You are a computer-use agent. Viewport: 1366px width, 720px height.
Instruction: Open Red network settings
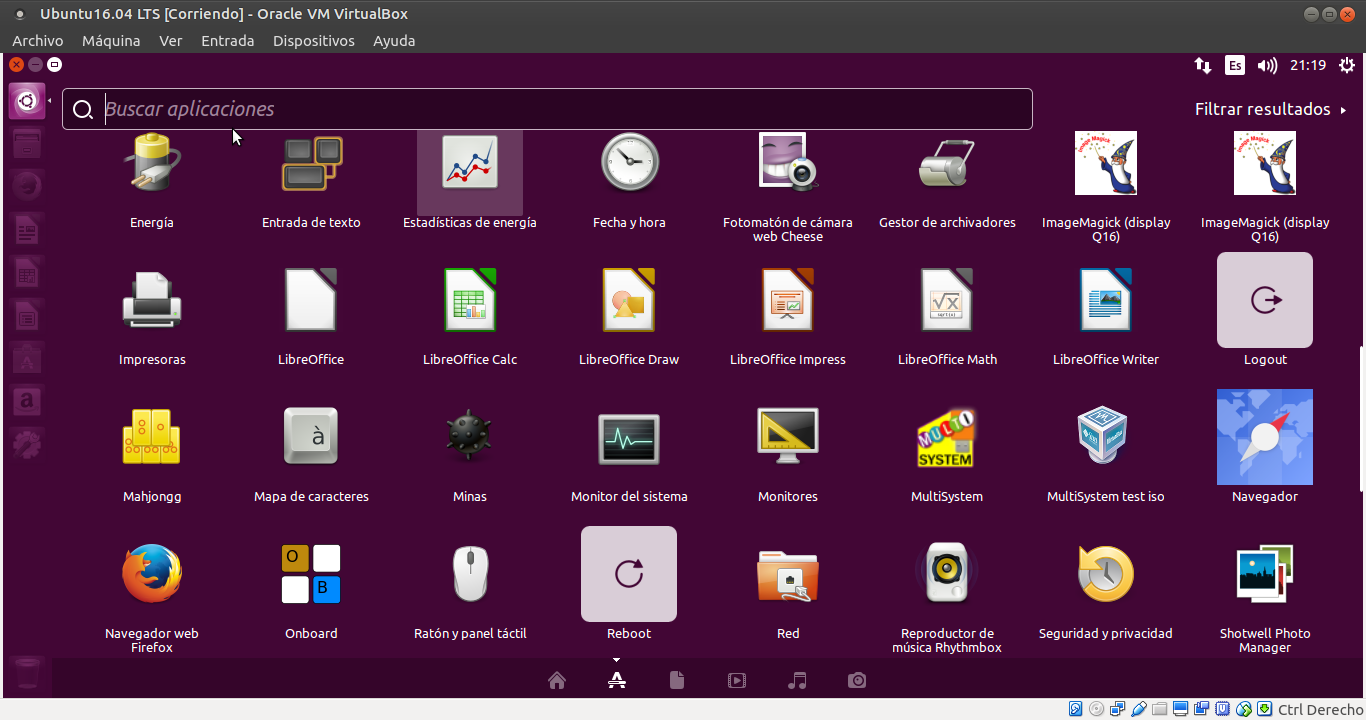click(x=788, y=576)
